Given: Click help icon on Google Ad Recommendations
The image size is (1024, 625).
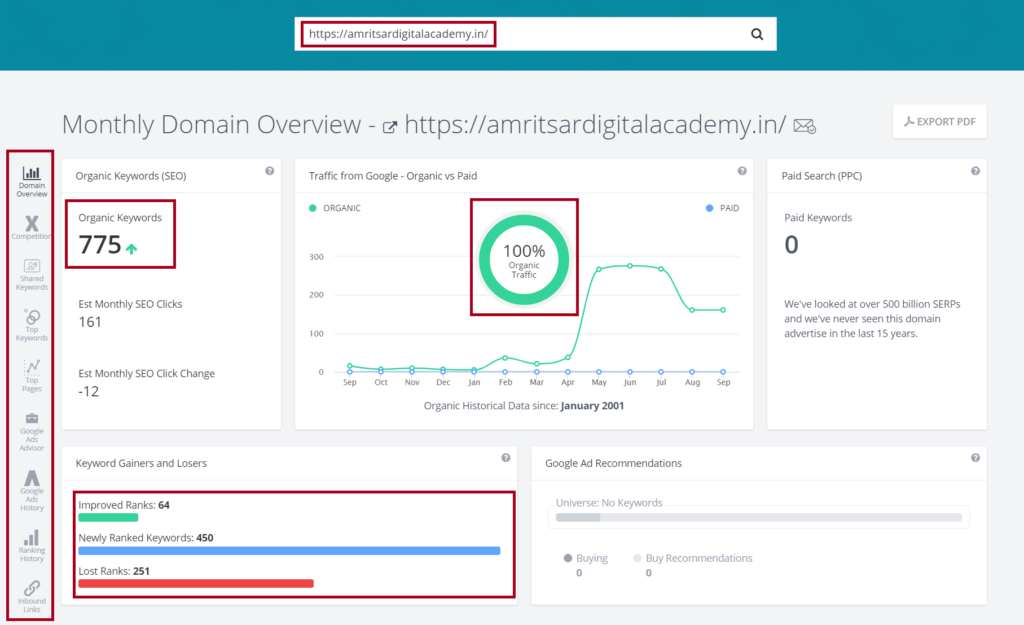Looking at the screenshot, I should [x=975, y=458].
